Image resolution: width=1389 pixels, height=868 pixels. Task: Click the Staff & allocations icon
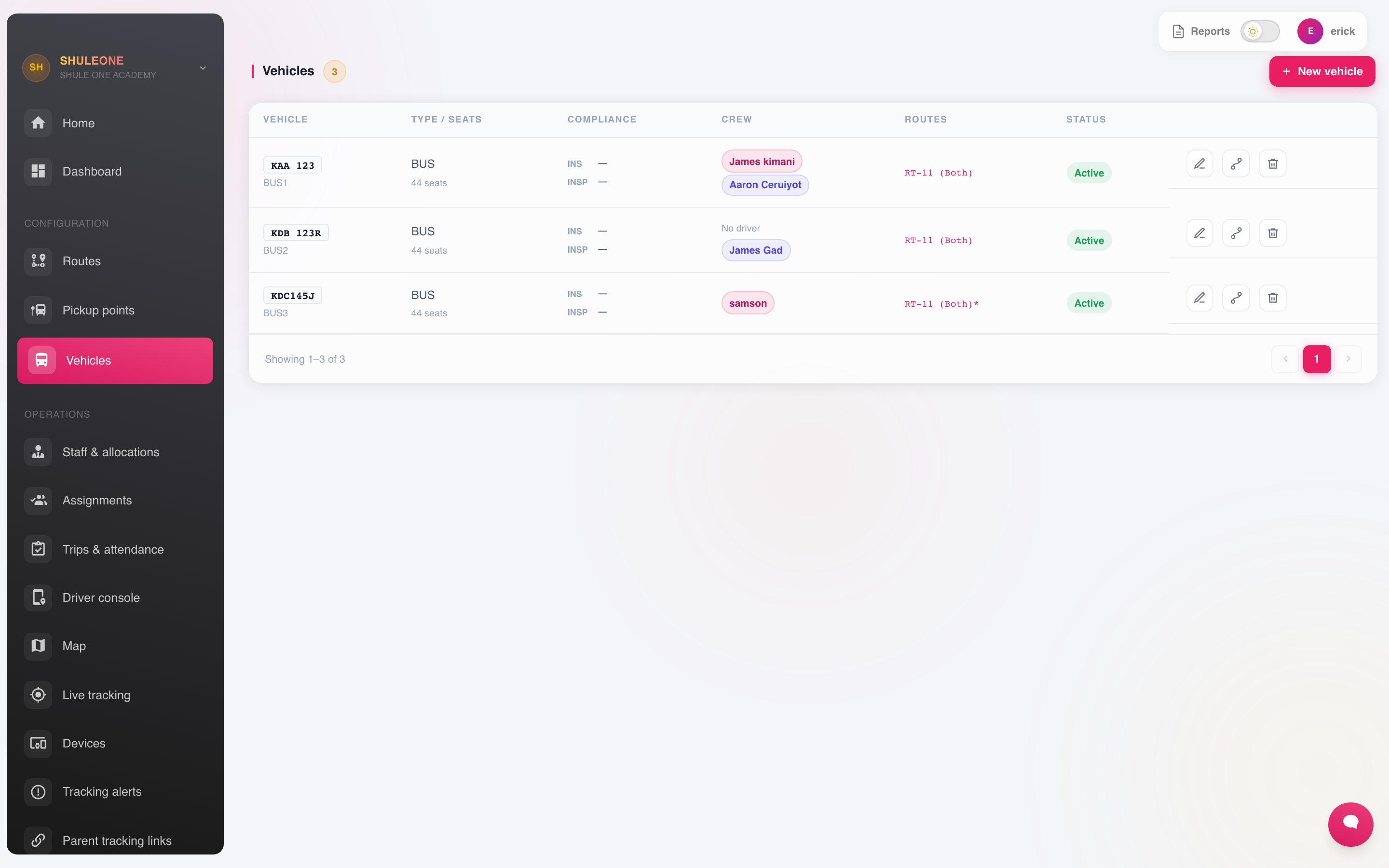tap(38, 452)
